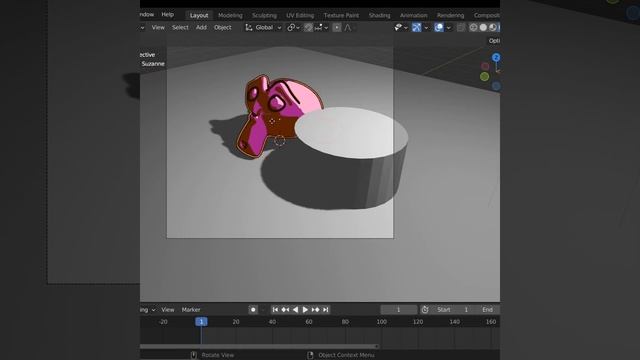
Task: Jump to the last frame
Action: click(x=325, y=310)
